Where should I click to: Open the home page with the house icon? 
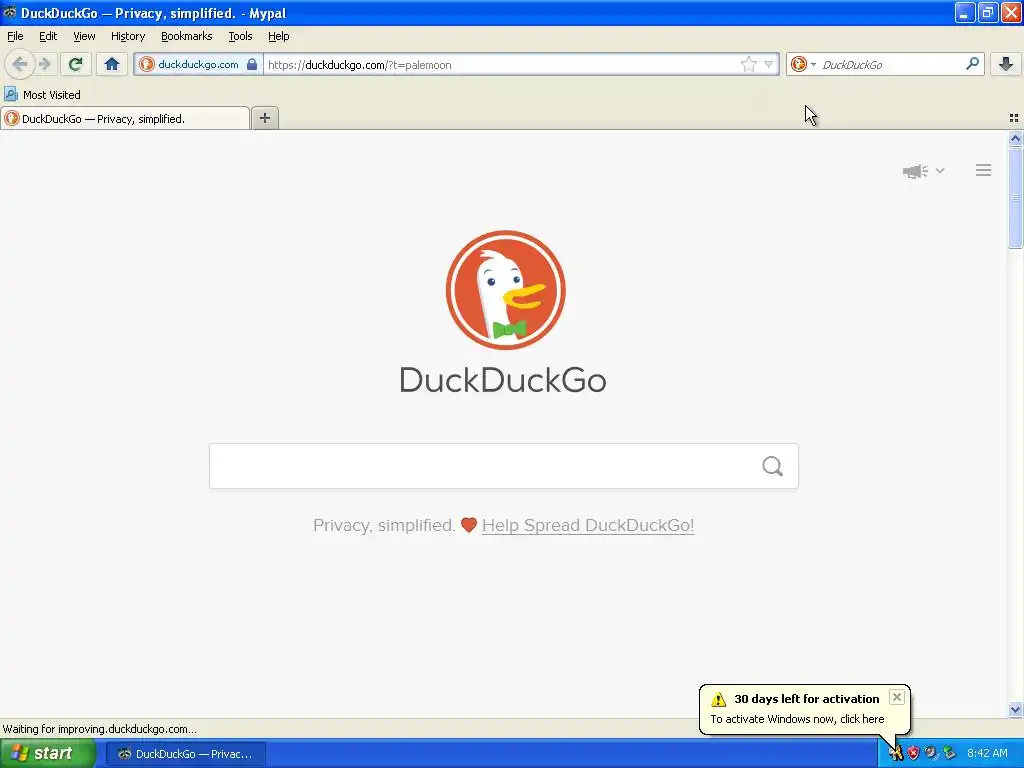coord(112,64)
